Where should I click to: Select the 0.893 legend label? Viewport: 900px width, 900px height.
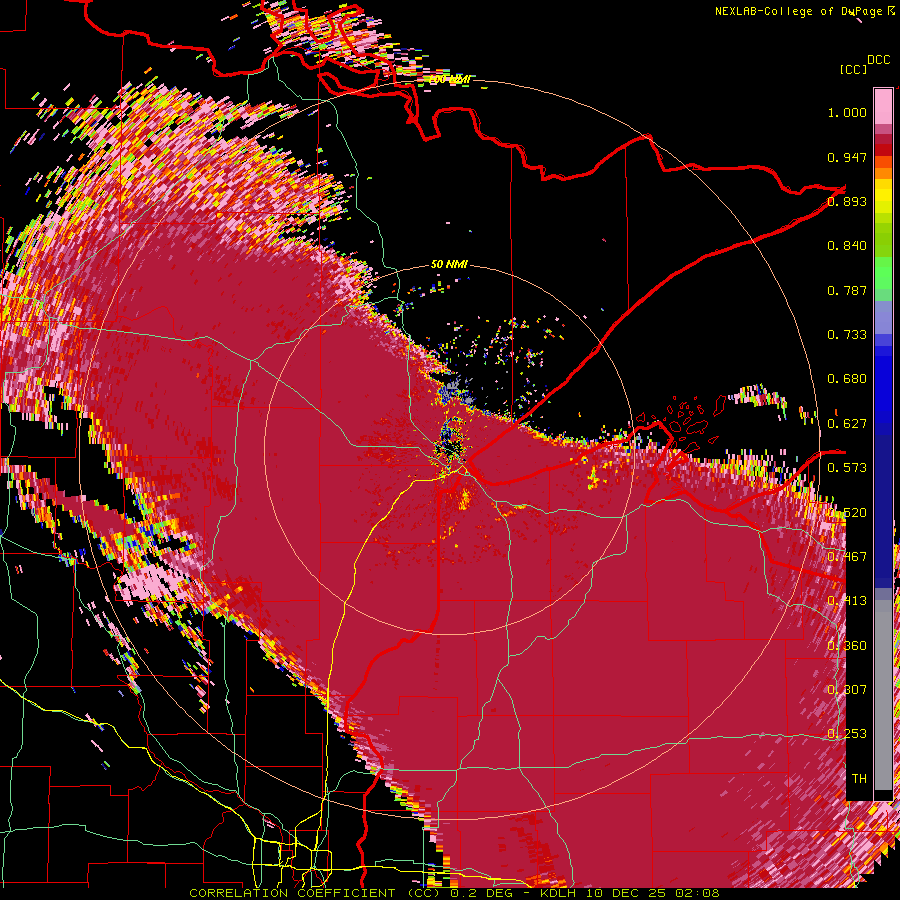(847, 201)
